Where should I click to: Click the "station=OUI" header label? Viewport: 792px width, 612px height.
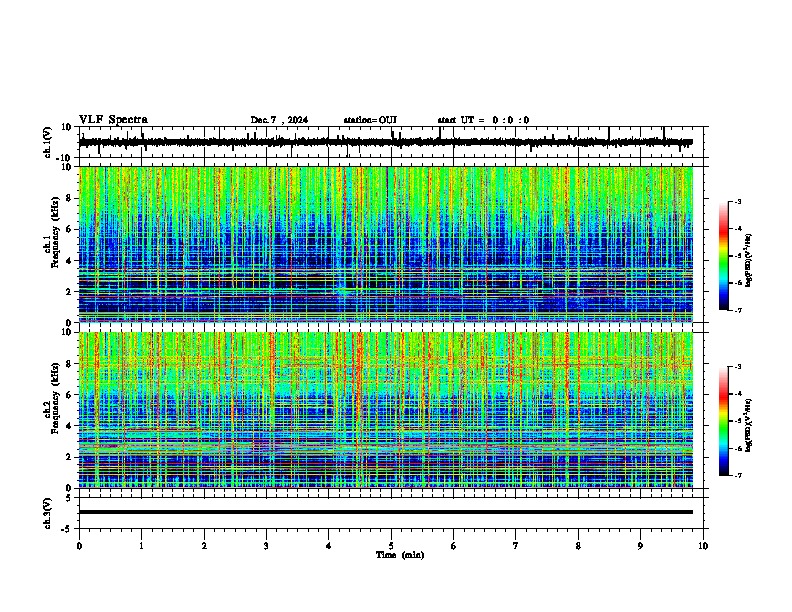(x=370, y=120)
